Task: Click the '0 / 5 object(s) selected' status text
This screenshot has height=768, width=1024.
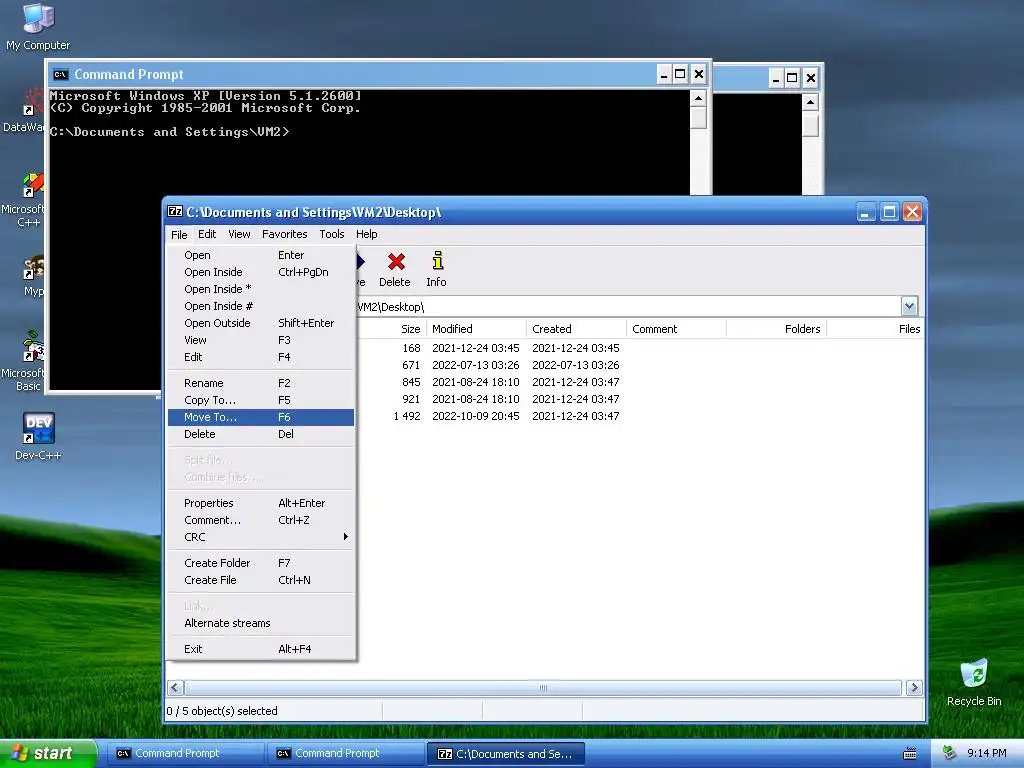Action: click(222, 711)
